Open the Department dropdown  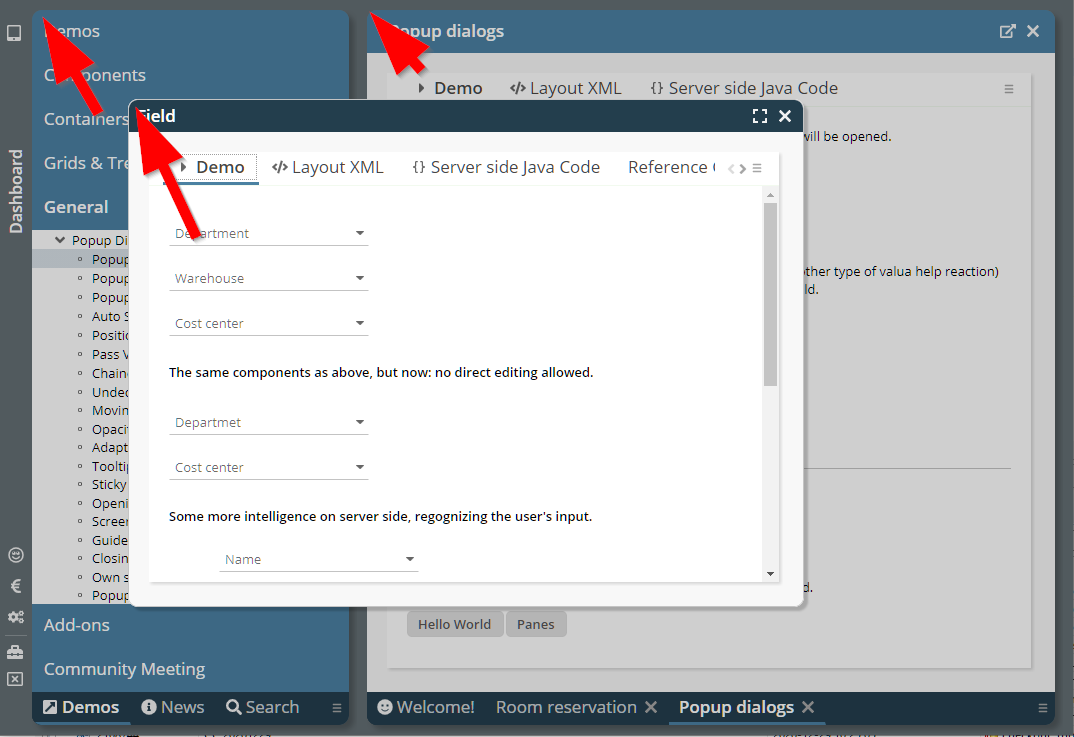pos(360,234)
